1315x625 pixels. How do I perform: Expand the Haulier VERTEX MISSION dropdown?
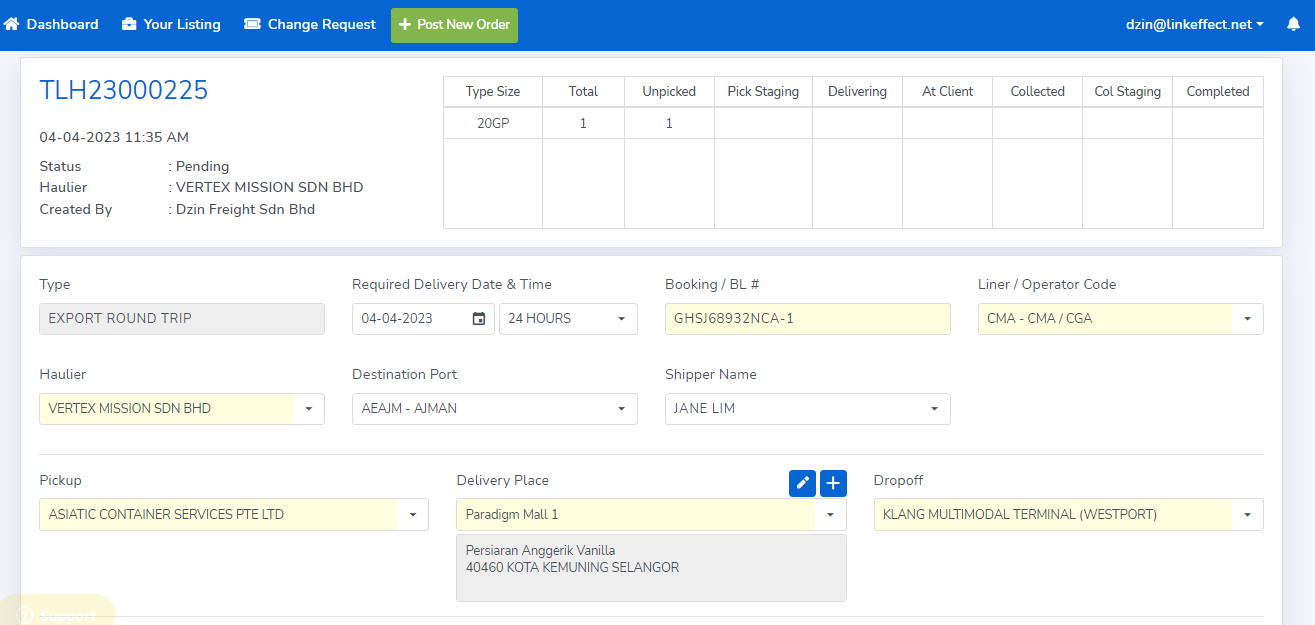click(181, 409)
